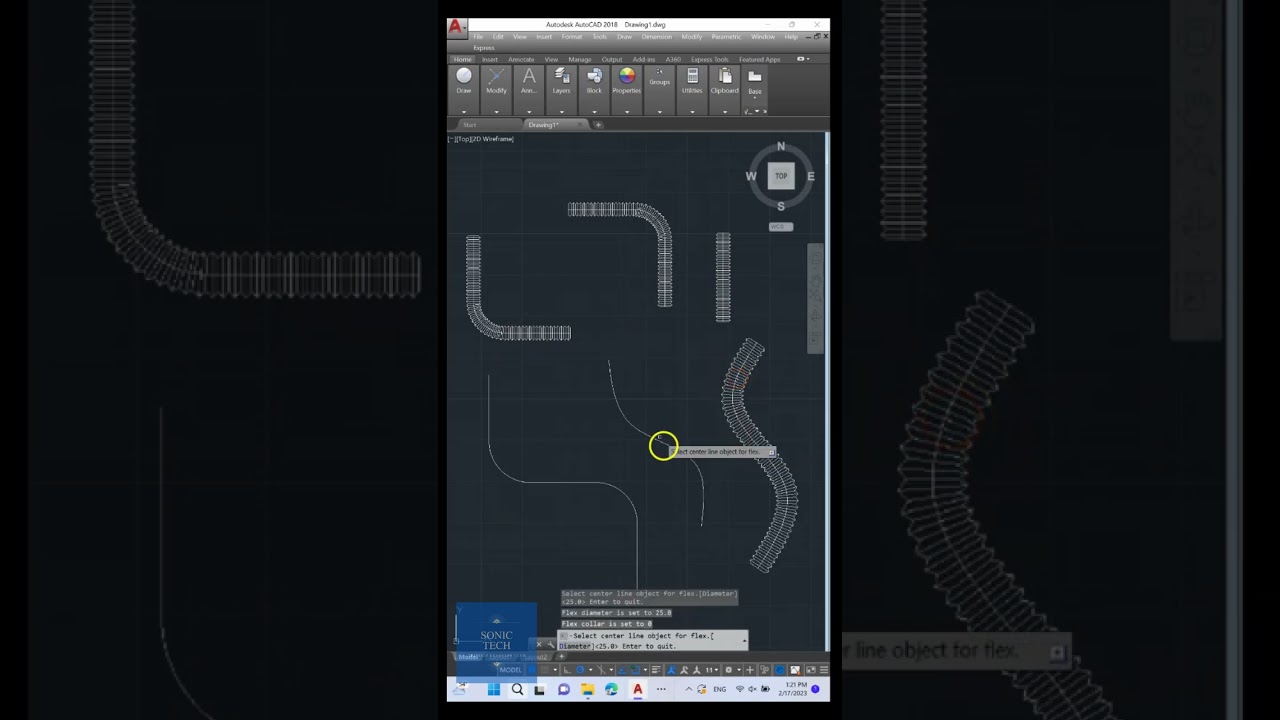Open the Layers panel in the ribbon

point(561,81)
